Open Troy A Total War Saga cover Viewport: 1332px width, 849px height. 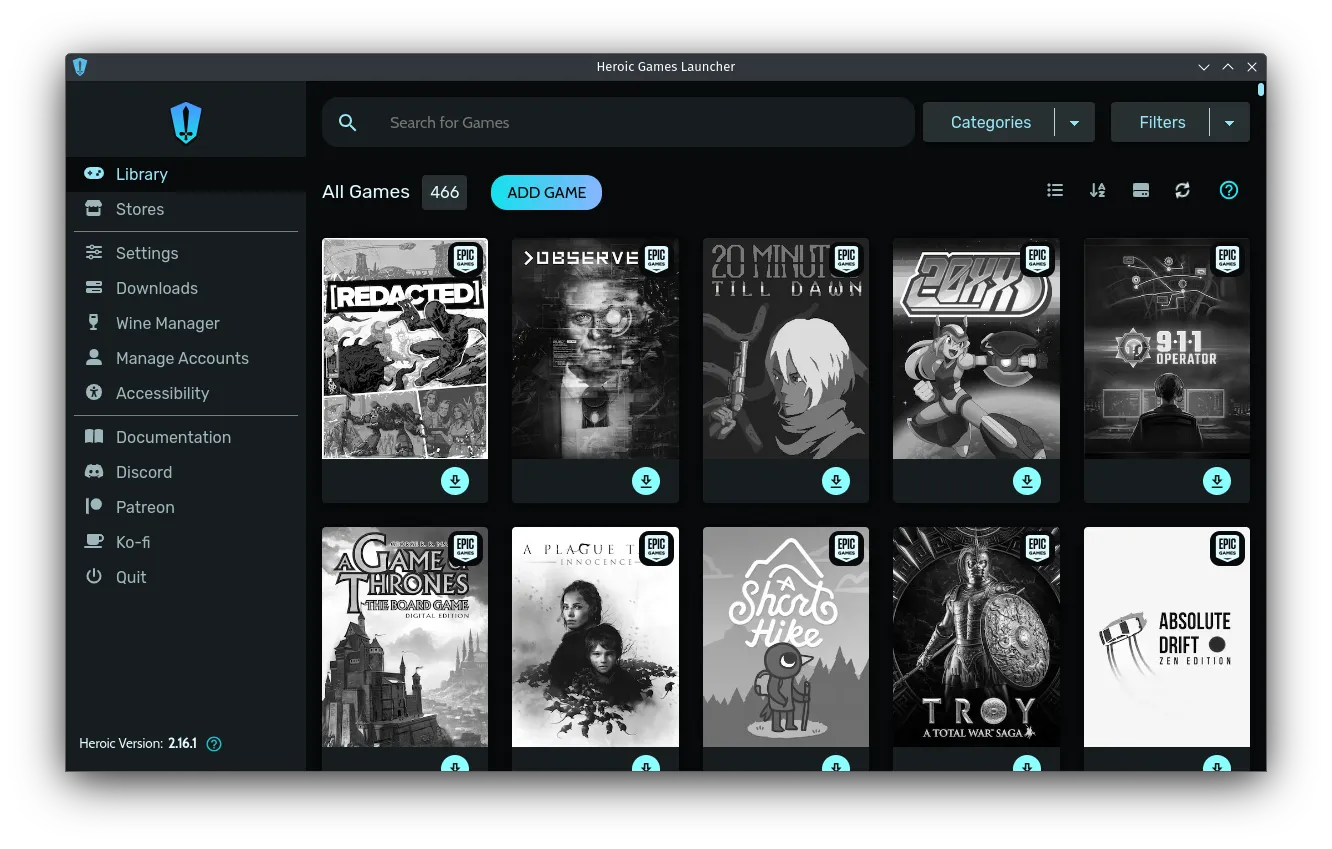976,637
